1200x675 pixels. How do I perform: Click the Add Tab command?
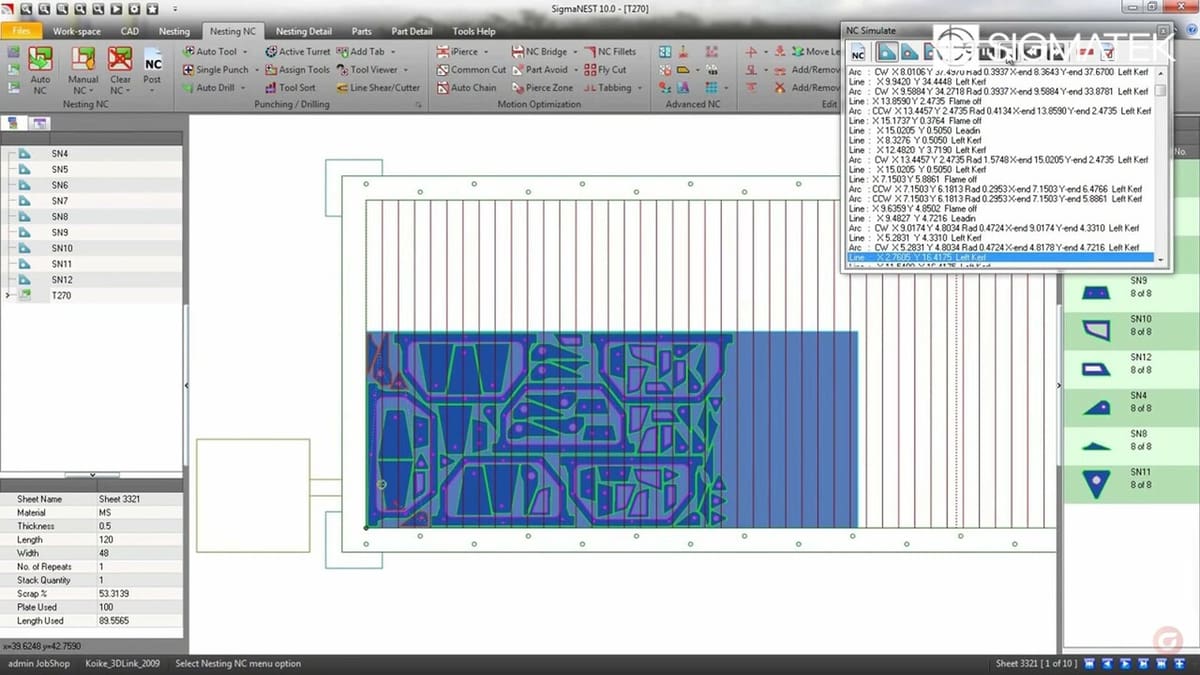(360, 52)
